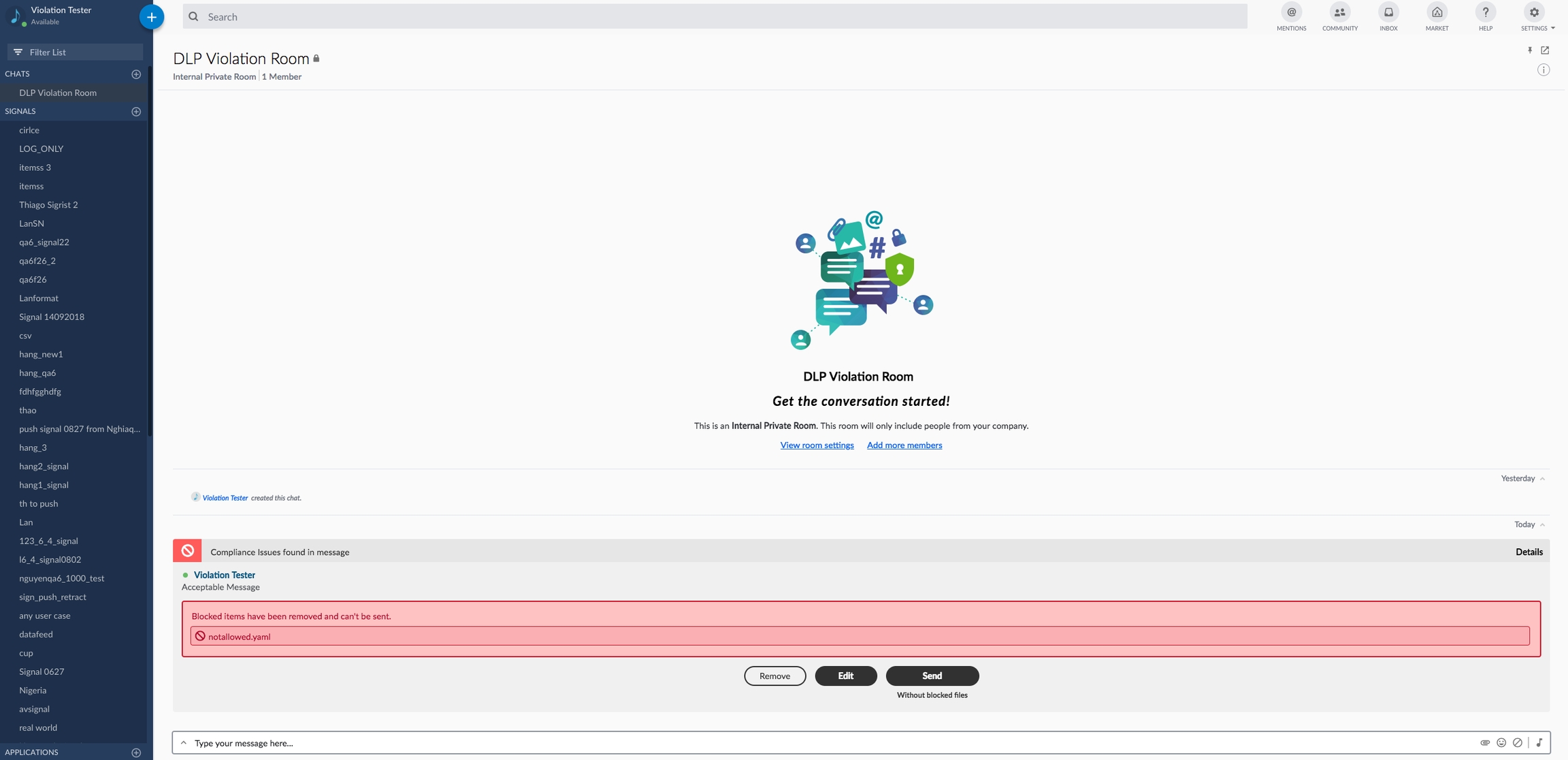
Task: Expand the message composer using the chevron
Action: click(184, 743)
